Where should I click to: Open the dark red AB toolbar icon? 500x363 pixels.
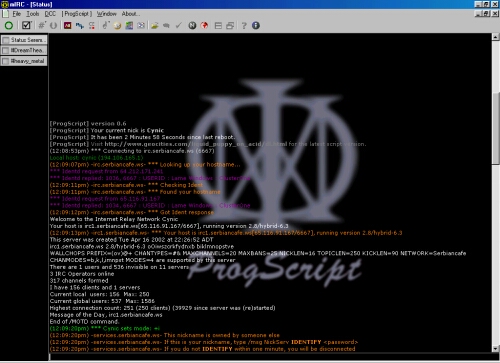click(68, 25)
